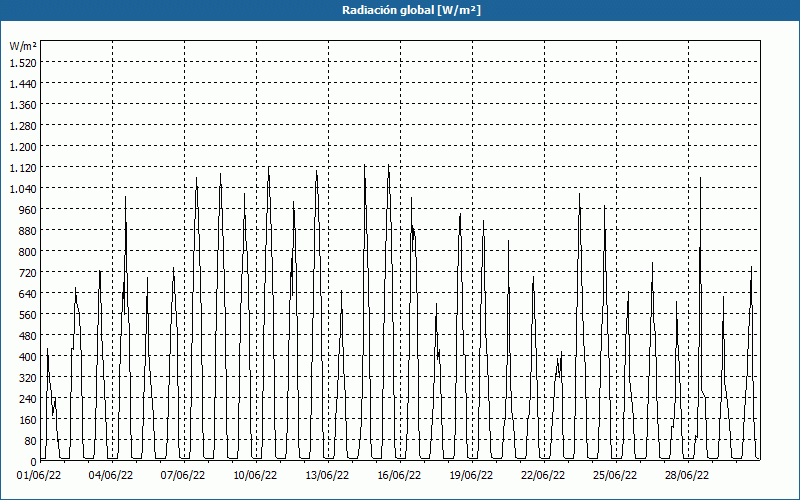The height and width of the screenshot is (500, 800).
Task: Click the 560 y-axis label
Action: coord(29,315)
